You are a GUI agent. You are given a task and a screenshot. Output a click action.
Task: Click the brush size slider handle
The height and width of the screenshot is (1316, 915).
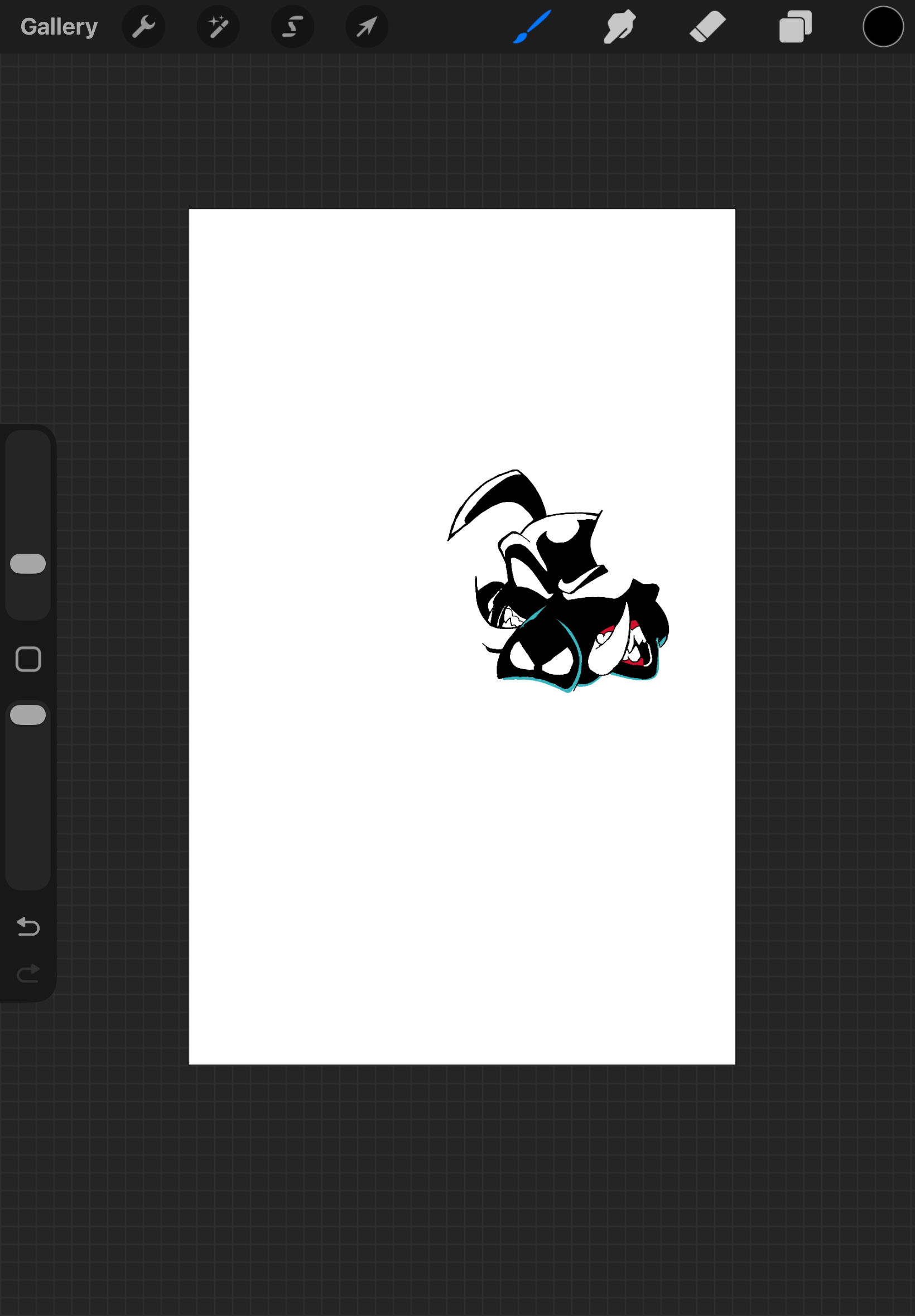[28, 564]
